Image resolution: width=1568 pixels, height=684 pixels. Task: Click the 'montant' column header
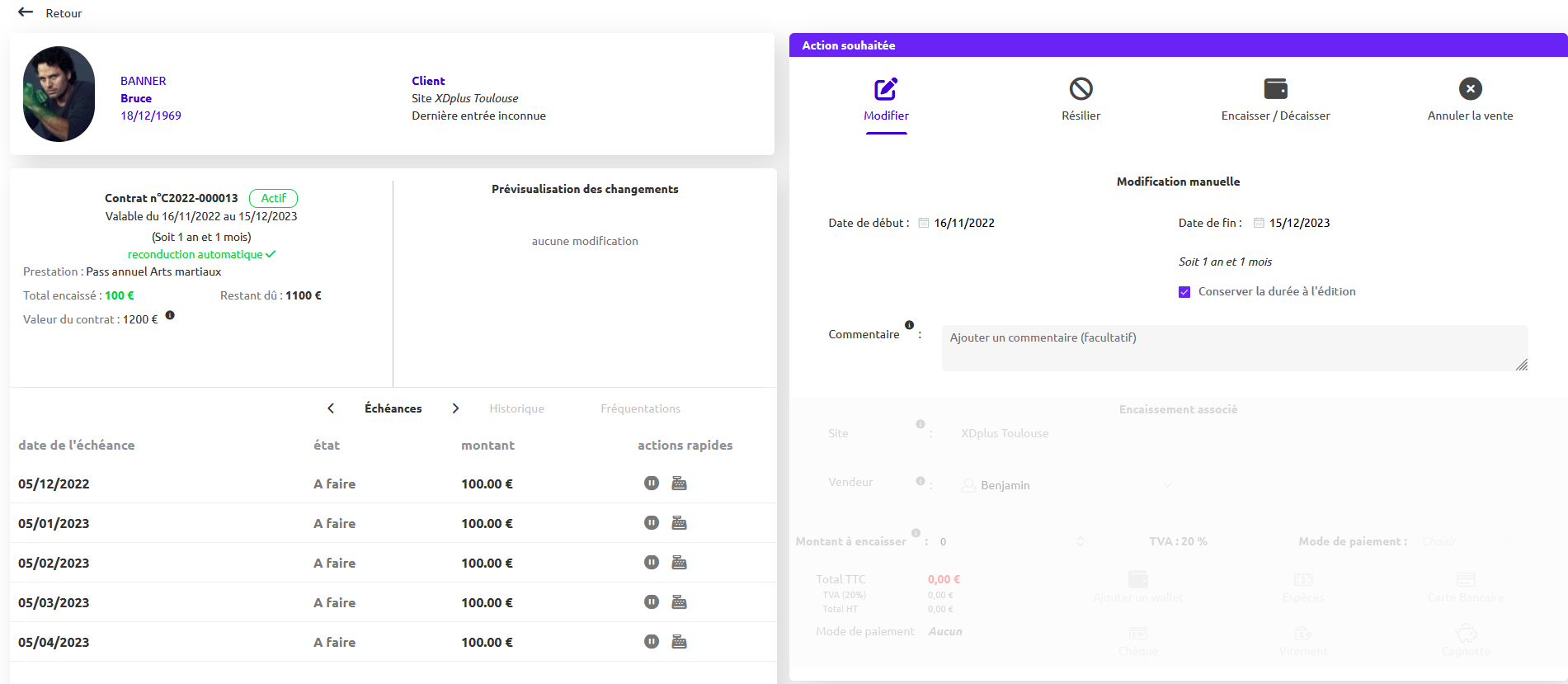[x=487, y=445]
